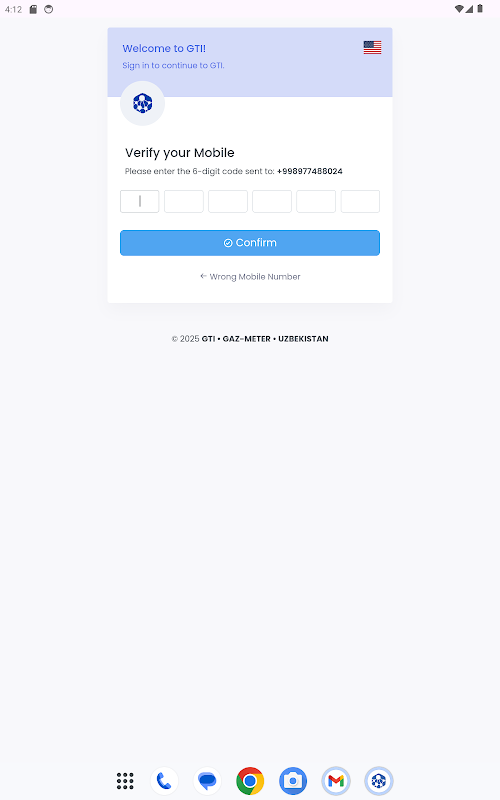Image resolution: width=500 pixels, height=800 pixels.
Task: Select the sixth code digit box
Action: coord(360,201)
